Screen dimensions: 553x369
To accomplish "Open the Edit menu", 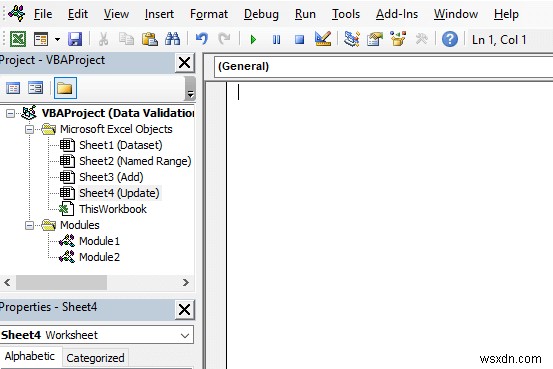I will pyautogui.click(x=78, y=14).
